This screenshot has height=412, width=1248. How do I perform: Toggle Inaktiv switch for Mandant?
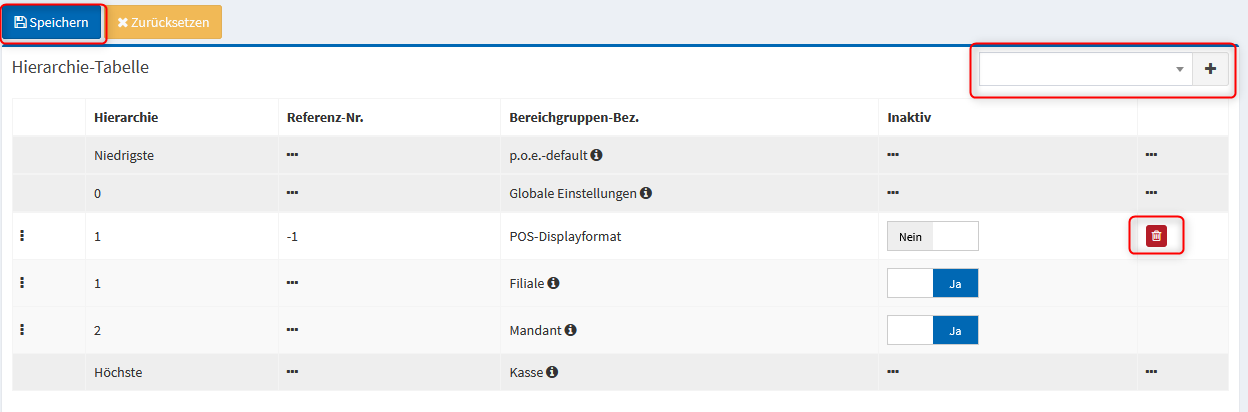coord(932,329)
